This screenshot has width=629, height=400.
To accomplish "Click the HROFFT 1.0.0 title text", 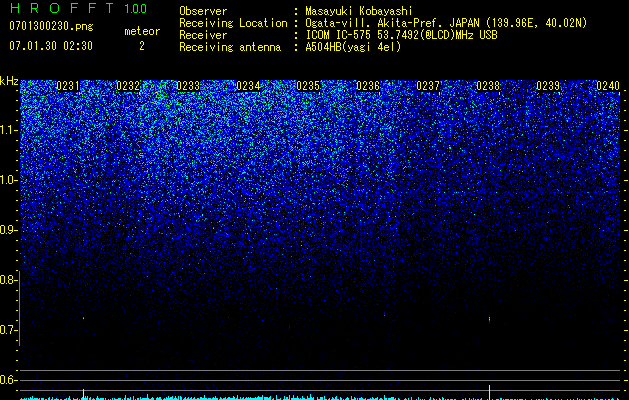I will [x=78, y=8].
